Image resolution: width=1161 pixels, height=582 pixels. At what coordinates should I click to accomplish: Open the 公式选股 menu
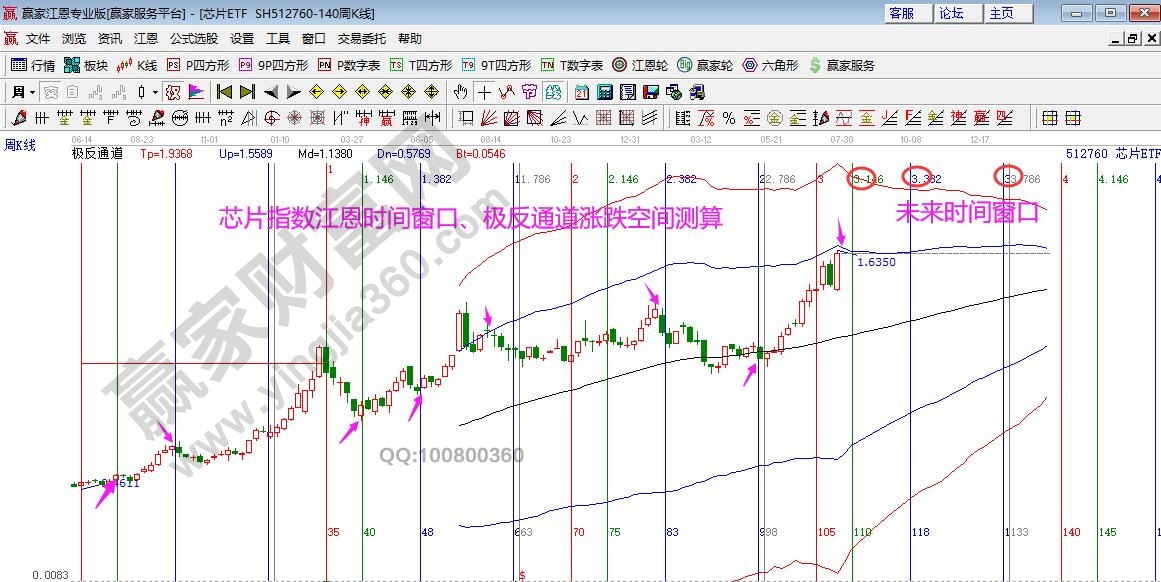193,39
